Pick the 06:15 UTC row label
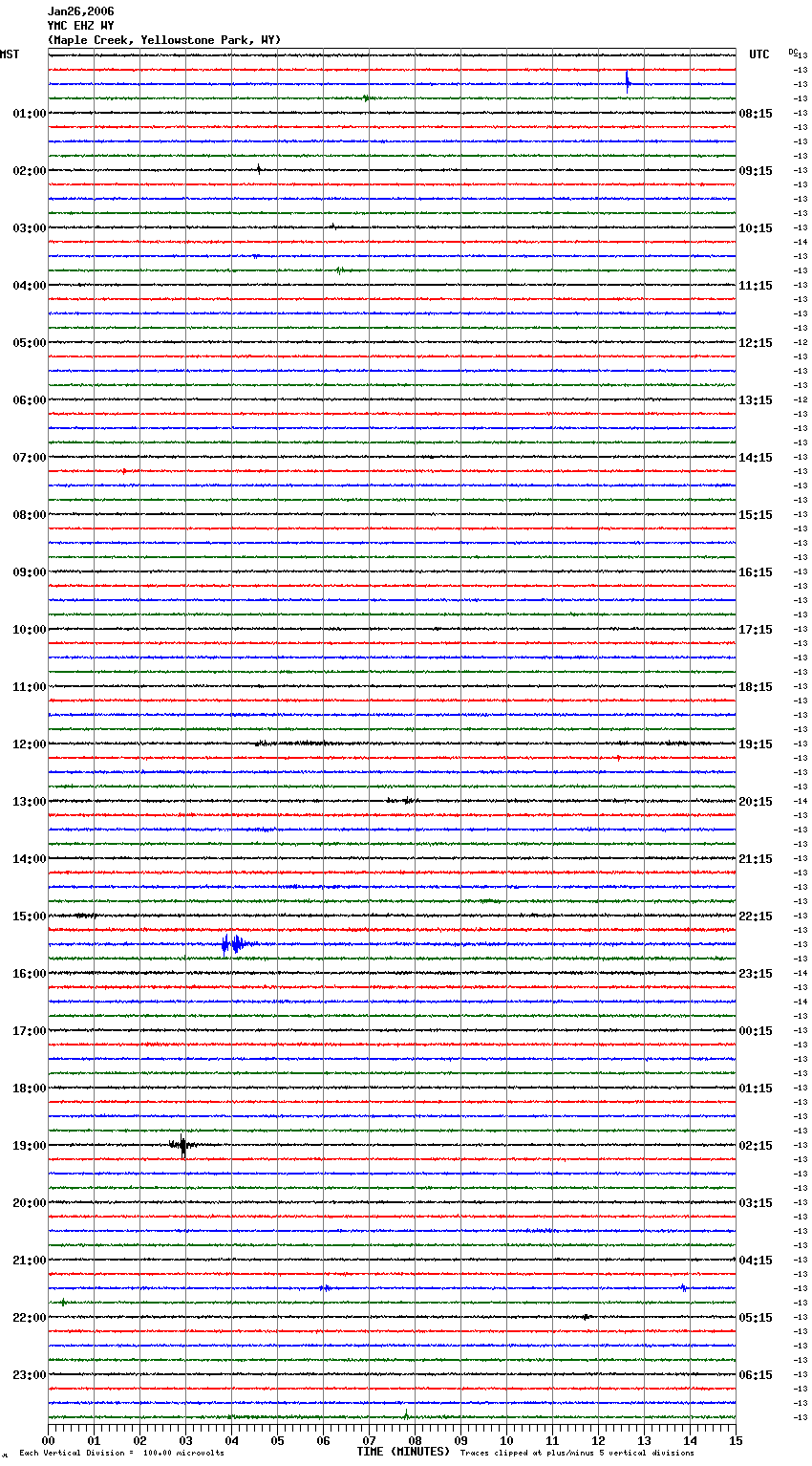 tap(756, 1375)
